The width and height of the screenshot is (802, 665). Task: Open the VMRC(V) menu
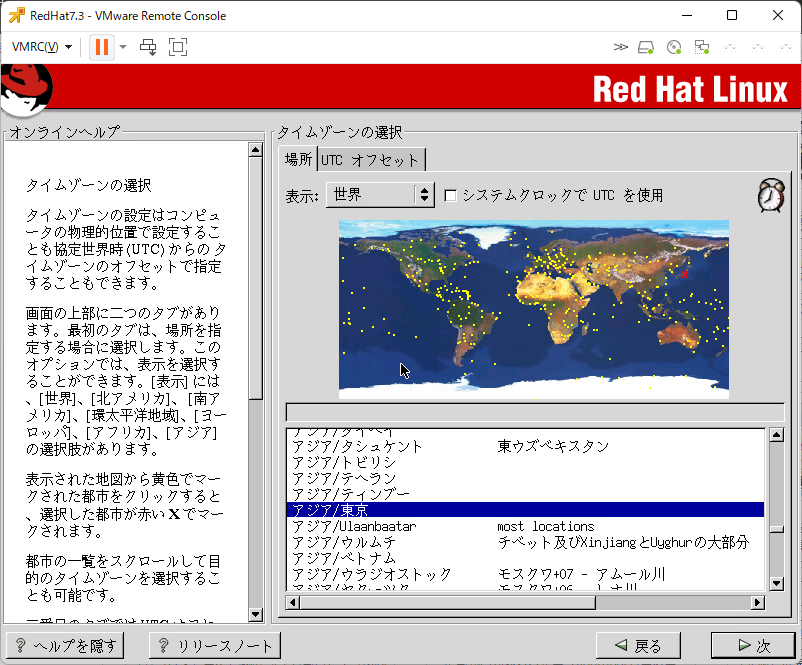(x=42, y=47)
